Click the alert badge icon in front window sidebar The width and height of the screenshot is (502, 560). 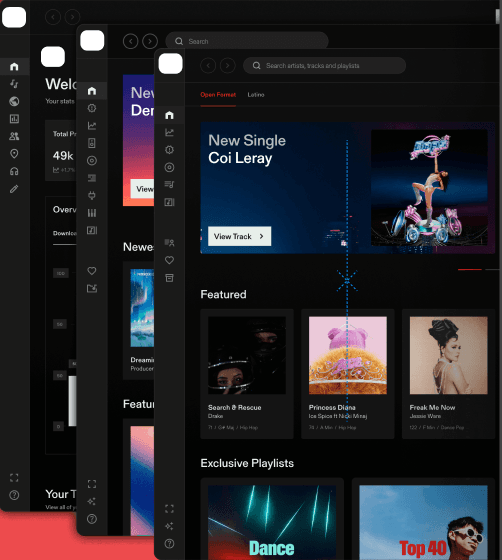(x=169, y=150)
